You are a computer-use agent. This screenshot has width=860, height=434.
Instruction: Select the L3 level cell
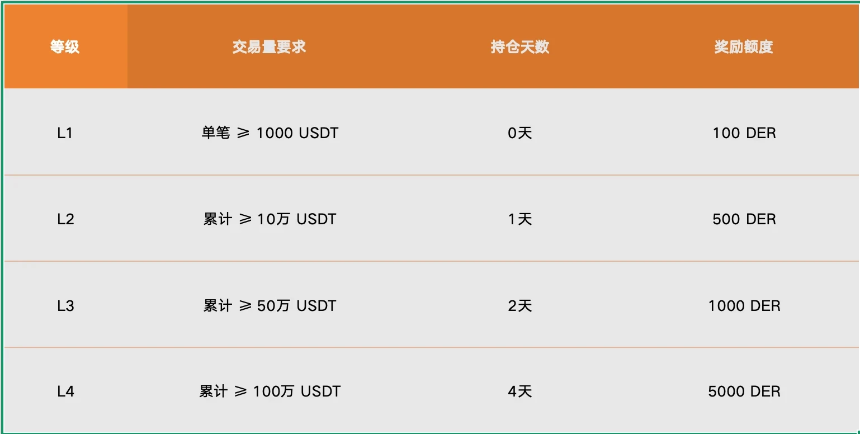pos(65,305)
